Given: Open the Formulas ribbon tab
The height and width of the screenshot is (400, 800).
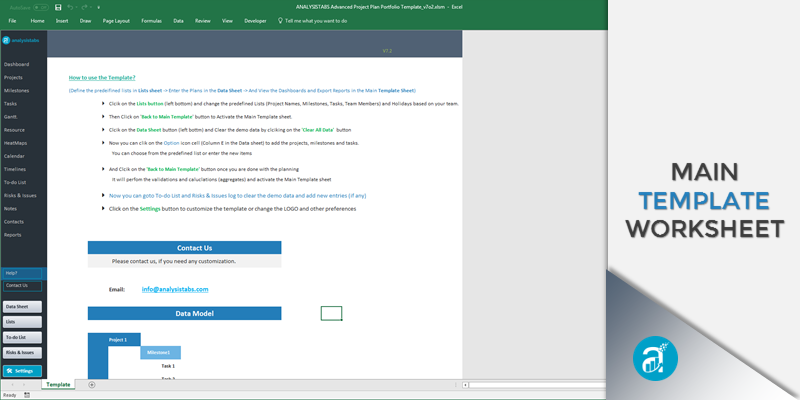Looking at the screenshot, I should pyautogui.click(x=151, y=20).
